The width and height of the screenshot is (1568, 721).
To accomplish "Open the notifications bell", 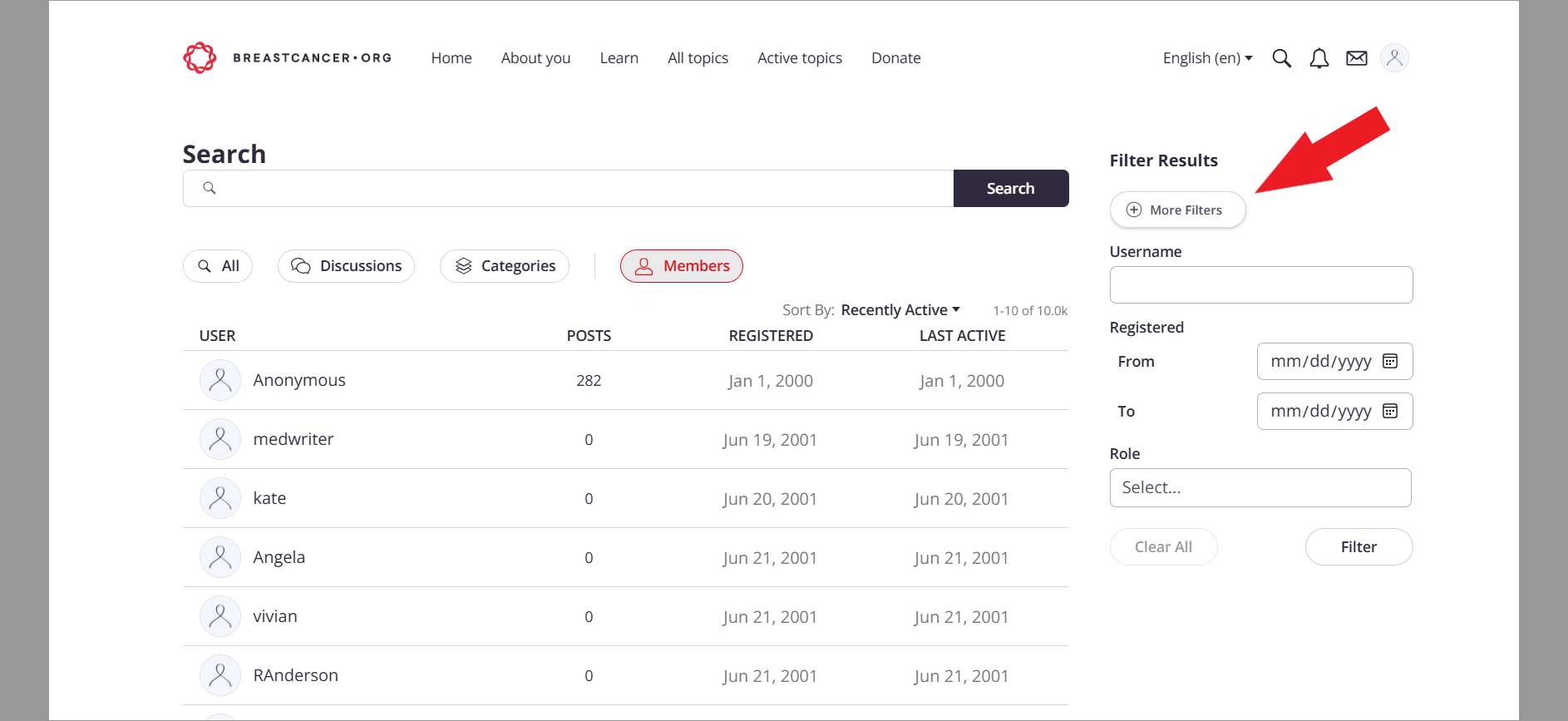I will point(1319,58).
